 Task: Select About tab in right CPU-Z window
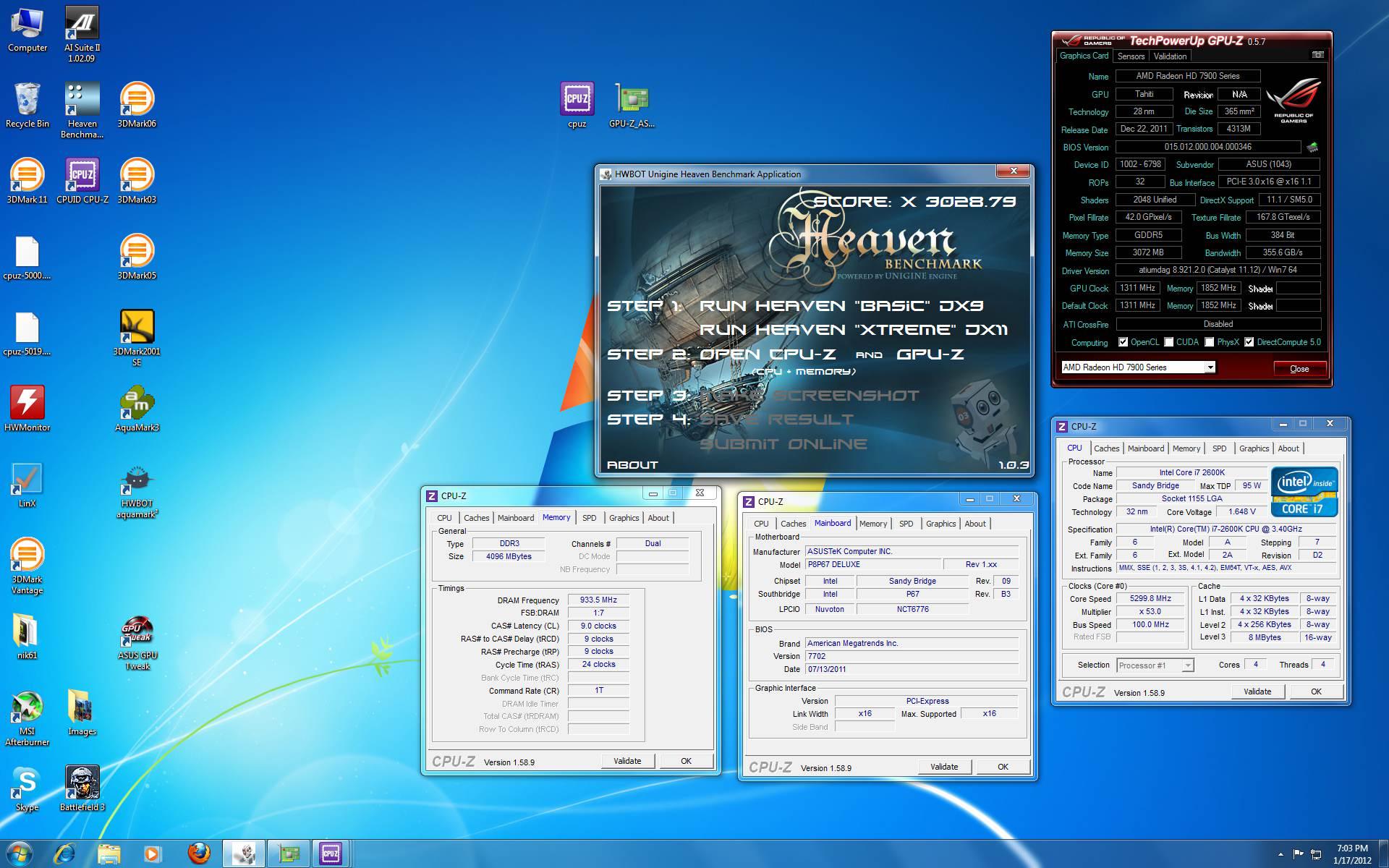pyautogui.click(x=1288, y=448)
